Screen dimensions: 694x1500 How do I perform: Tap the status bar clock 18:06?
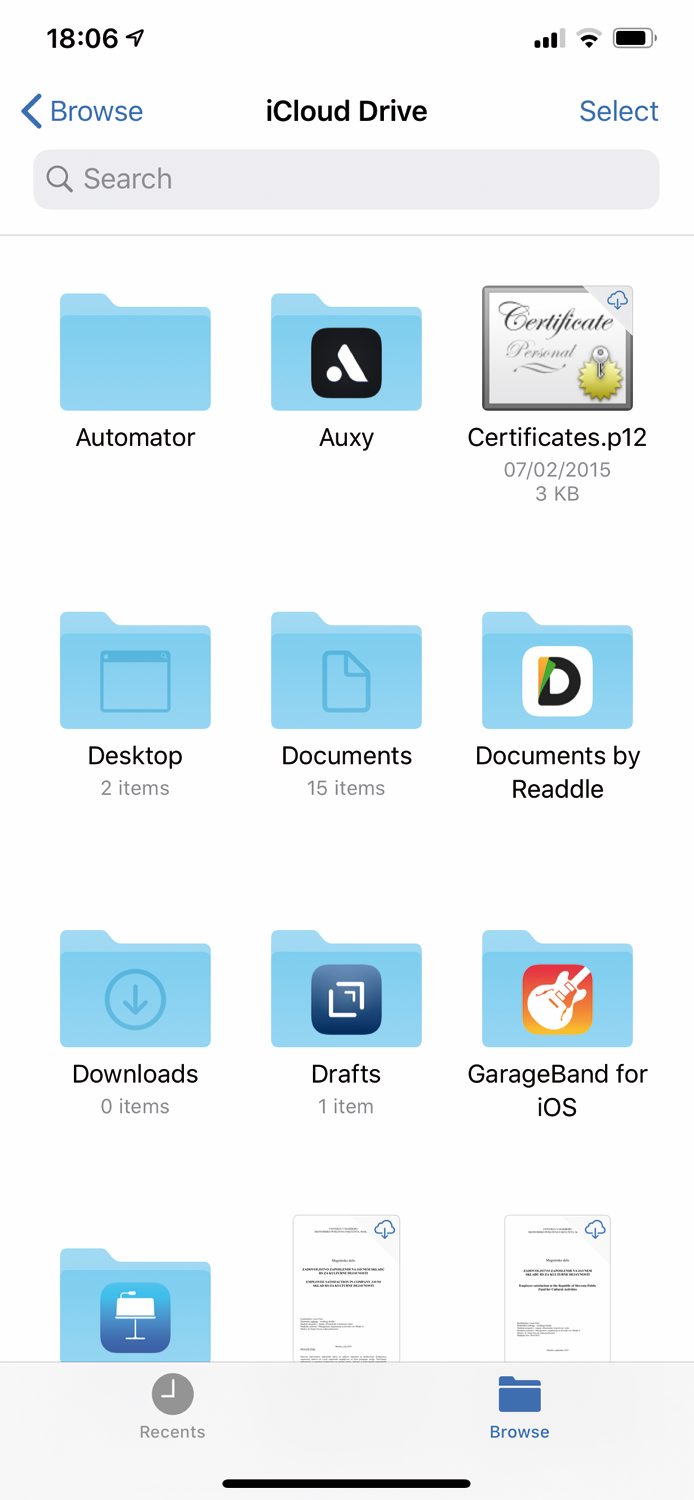point(82,38)
